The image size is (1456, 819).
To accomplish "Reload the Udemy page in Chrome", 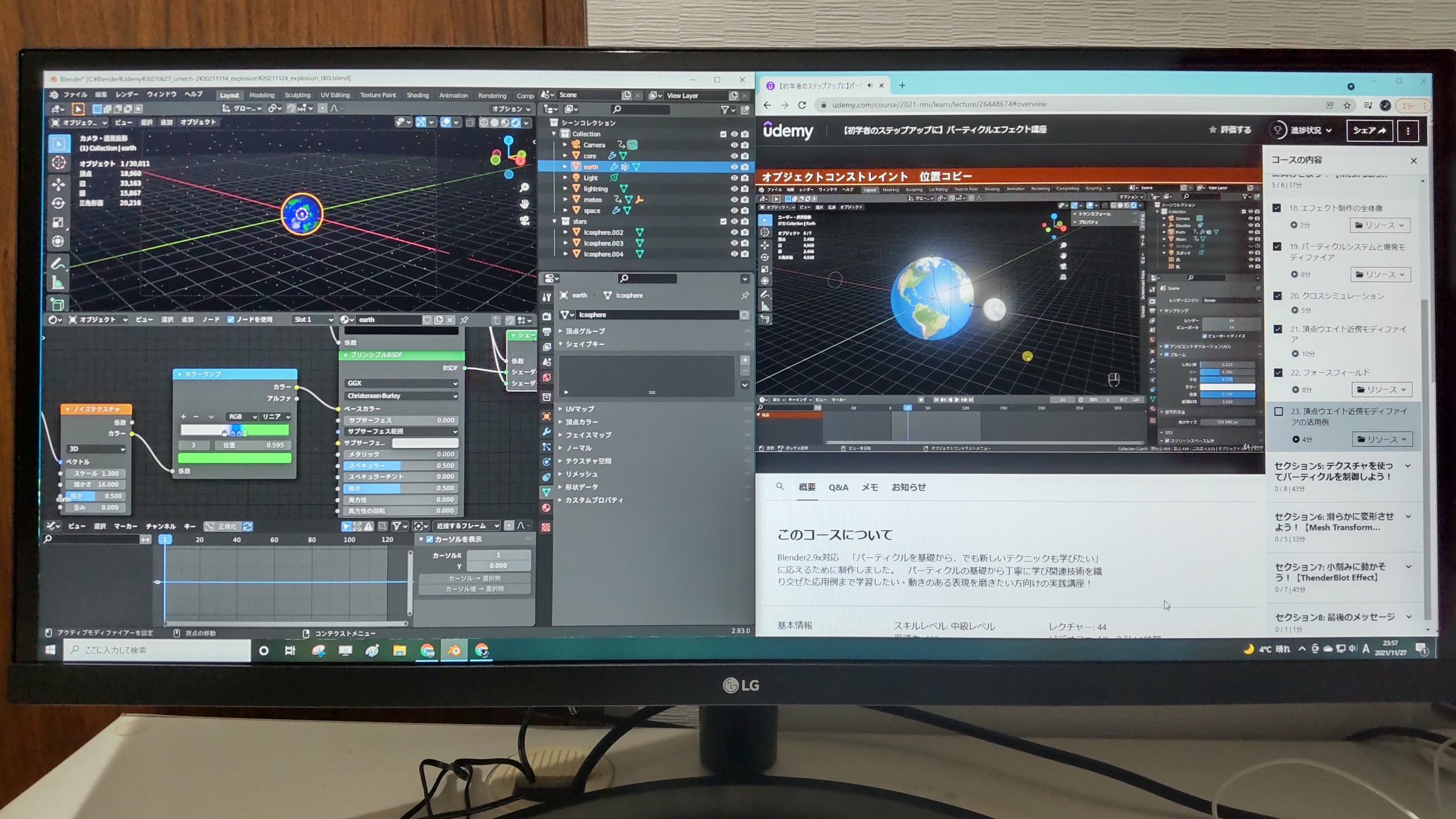I will pyautogui.click(x=802, y=105).
